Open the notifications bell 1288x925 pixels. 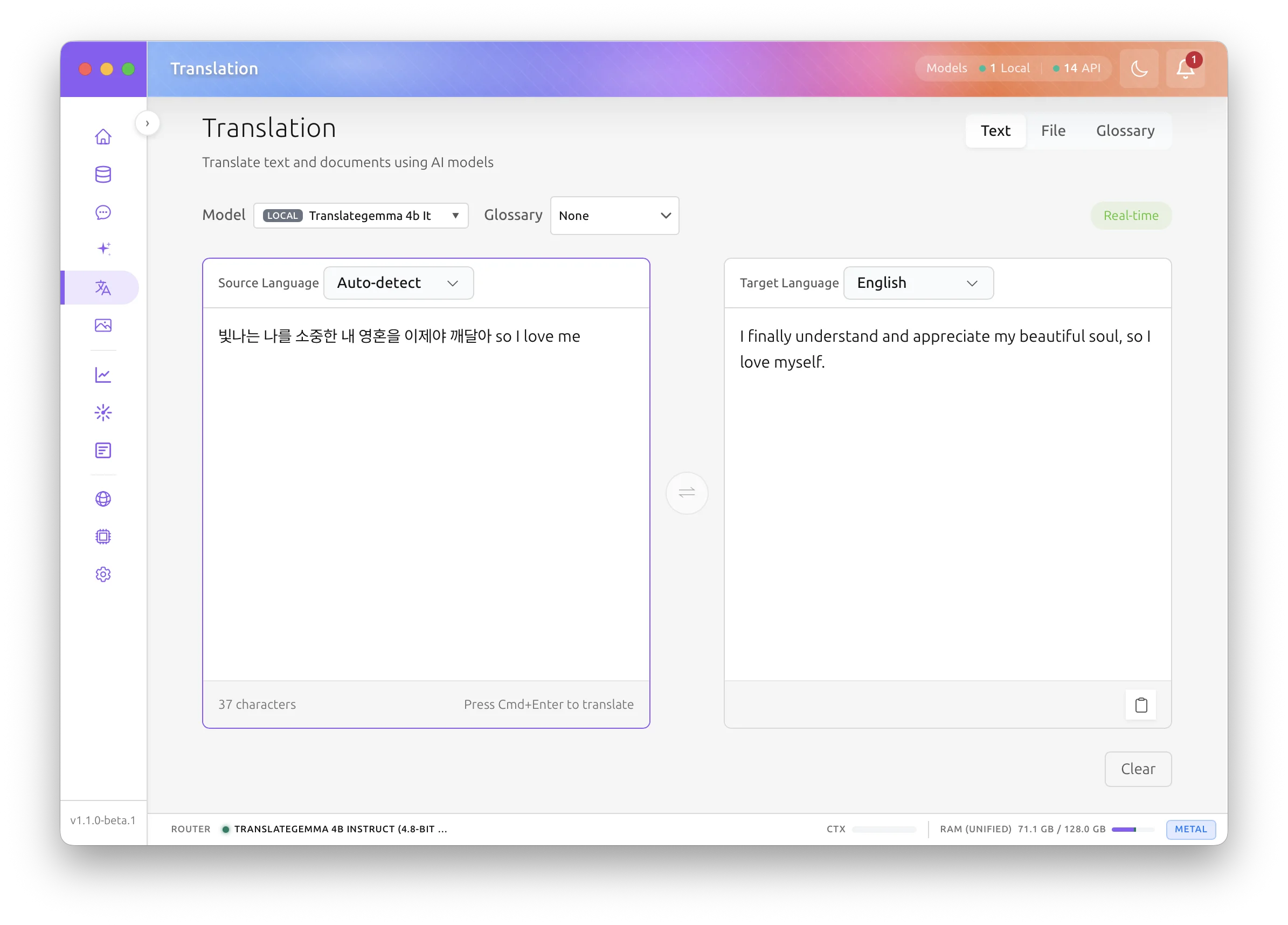[1185, 69]
